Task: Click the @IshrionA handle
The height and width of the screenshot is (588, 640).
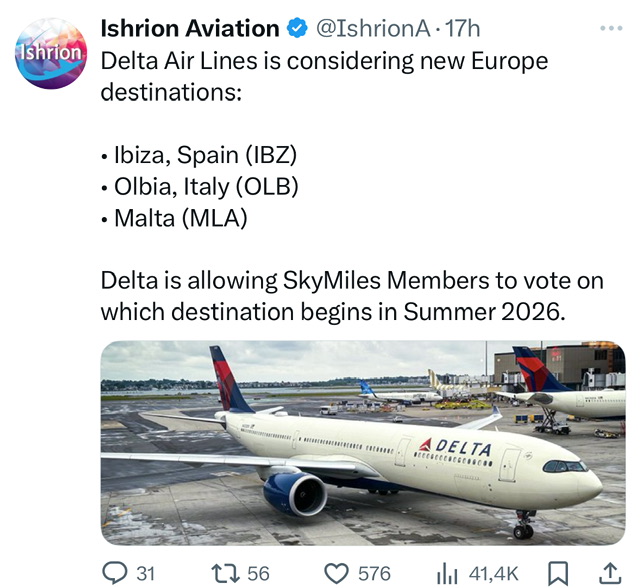Action: [377, 29]
